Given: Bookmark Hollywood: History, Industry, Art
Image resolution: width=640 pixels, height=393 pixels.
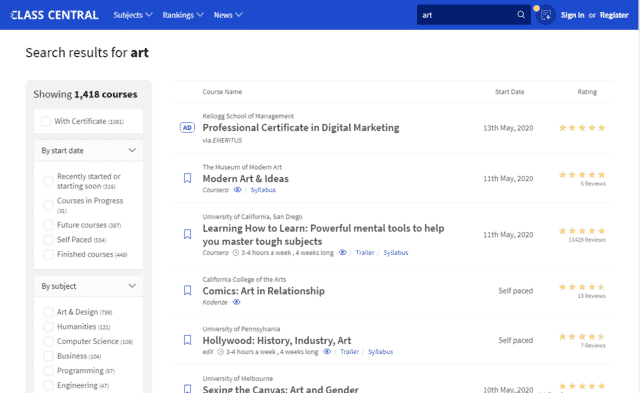Looking at the screenshot, I should (x=187, y=340).
